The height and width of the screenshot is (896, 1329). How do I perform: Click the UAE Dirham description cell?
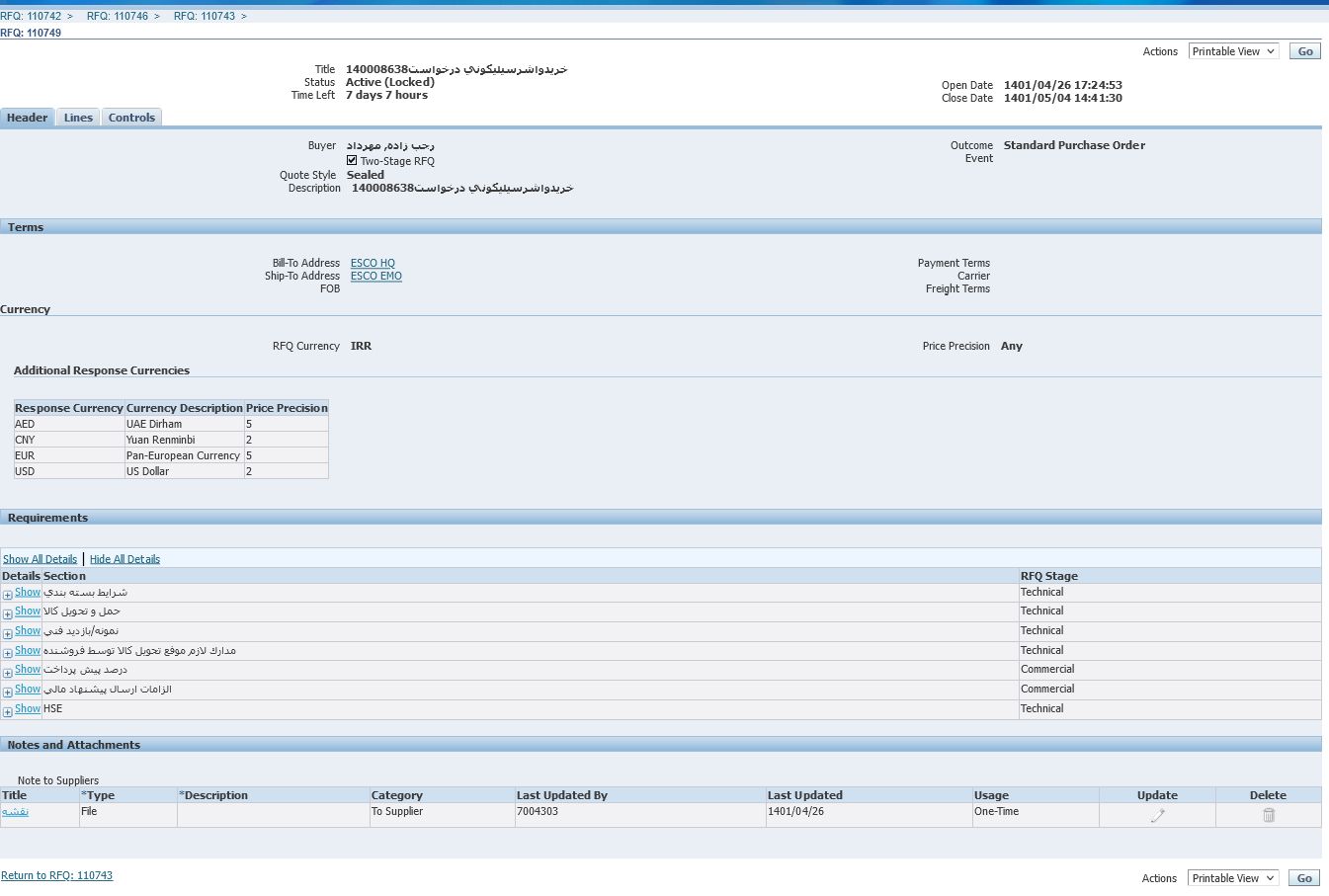(184, 424)
